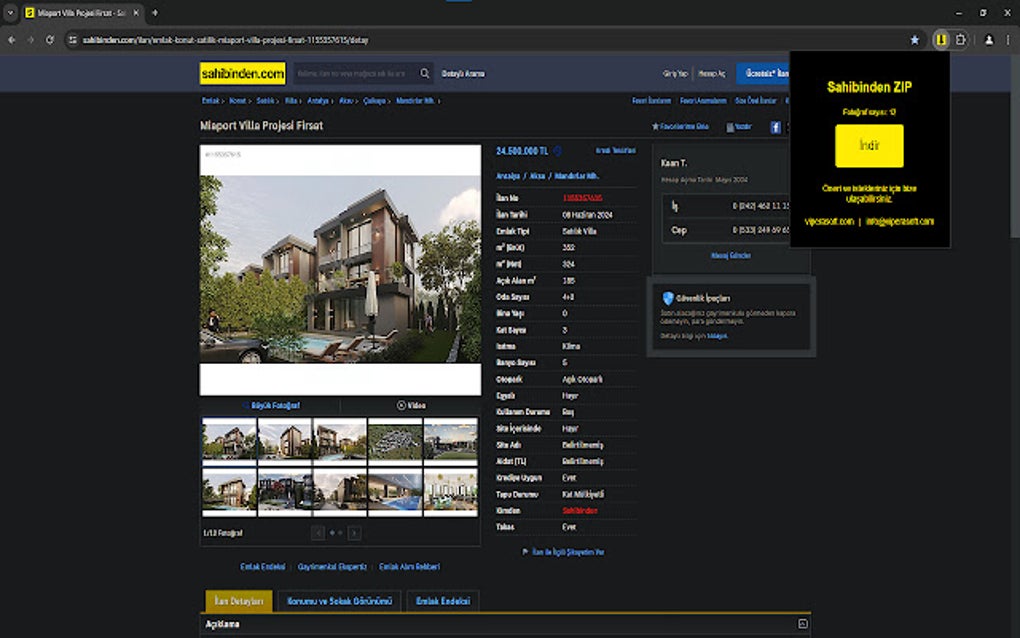Open the tab search dropdown arrow
Screen dimensions: 1020x638
coord(10,12)
